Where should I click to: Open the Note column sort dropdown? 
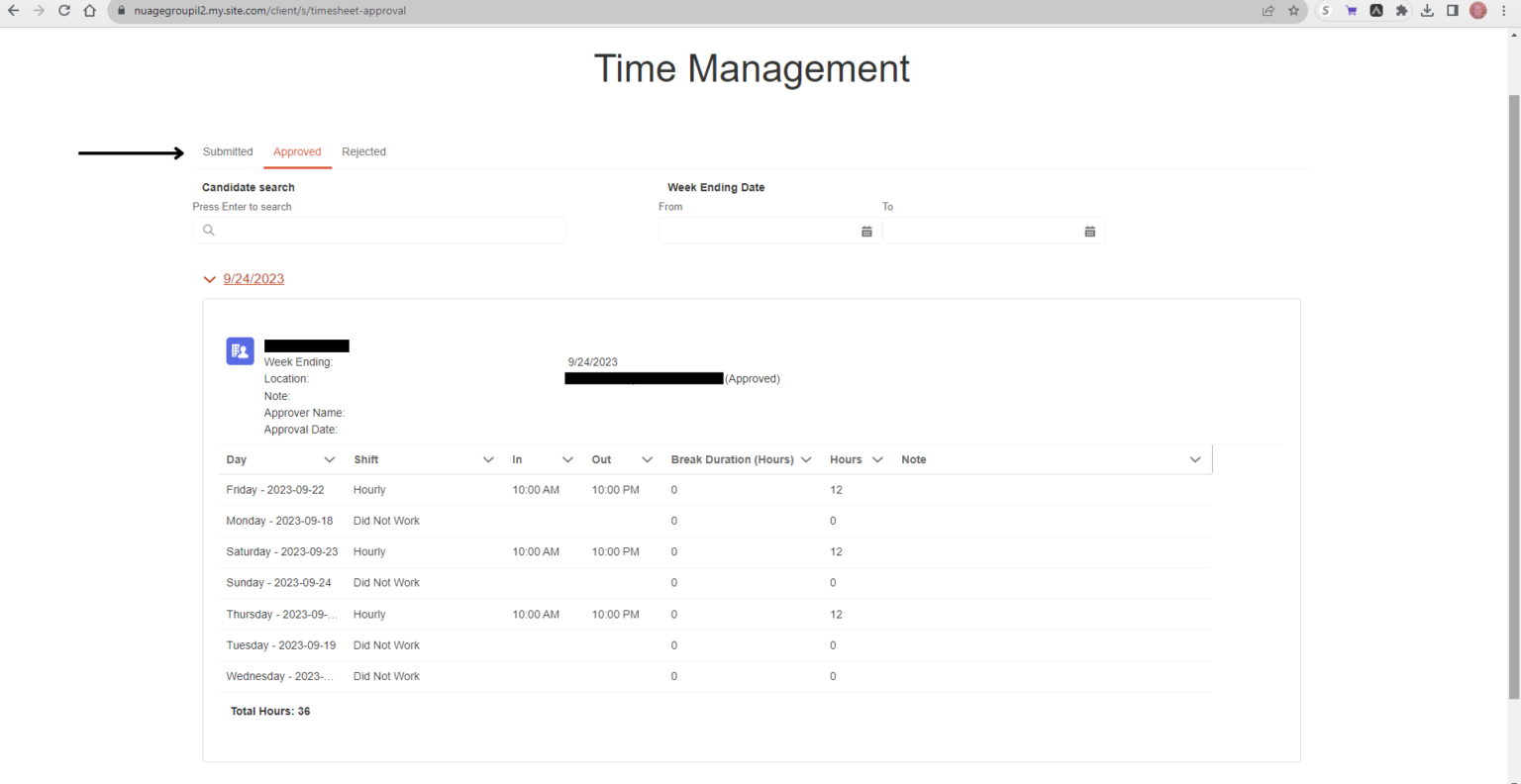(1194, 459)
